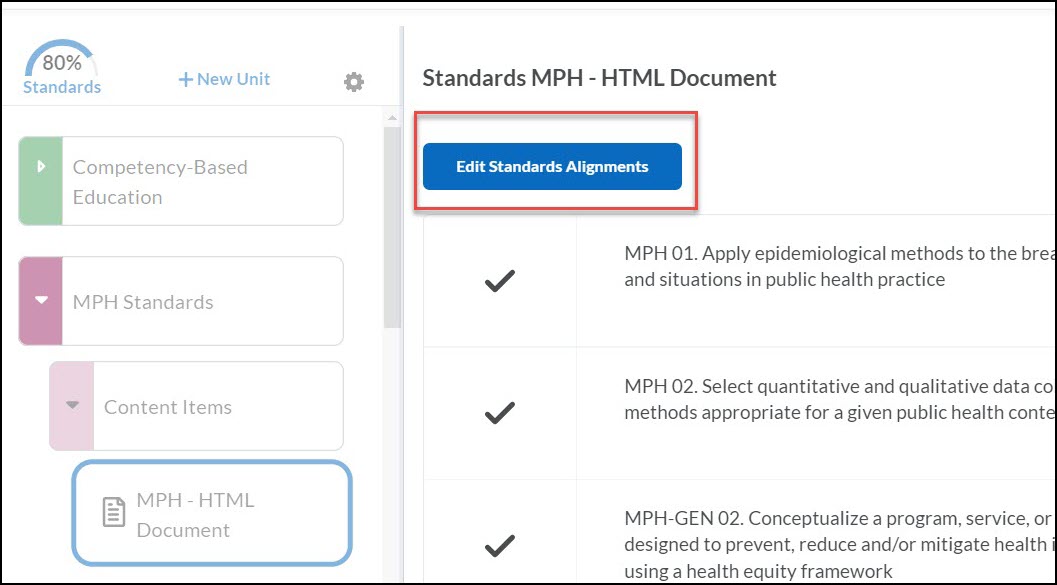Viewport: 1057px width, 585px height.
Task: Click the Standards MPH - HTML Document heading
Action: coord(599,78)
